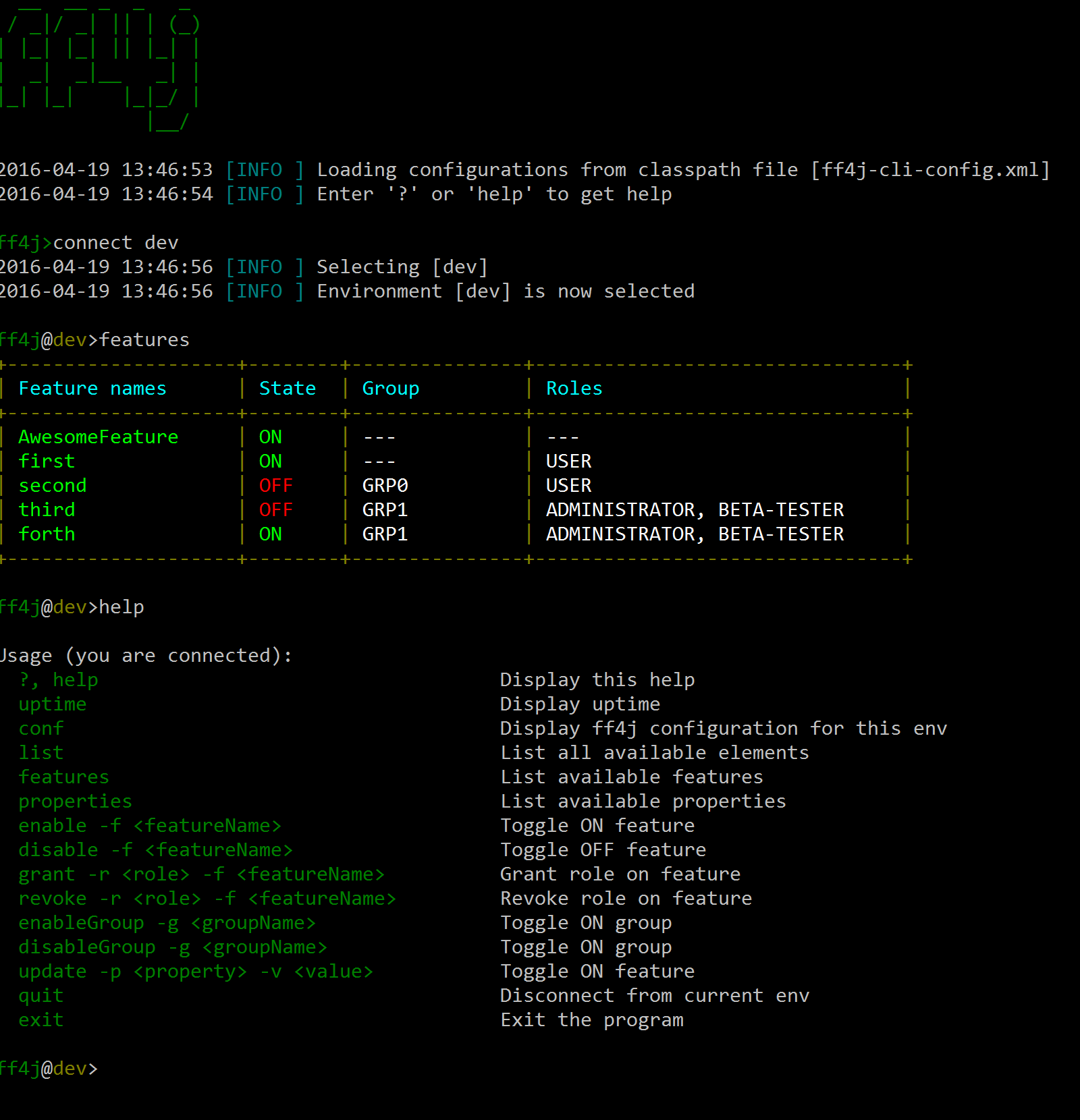
Task: Click the 'exit' command in help list
Action: [x=41, y=1020]
